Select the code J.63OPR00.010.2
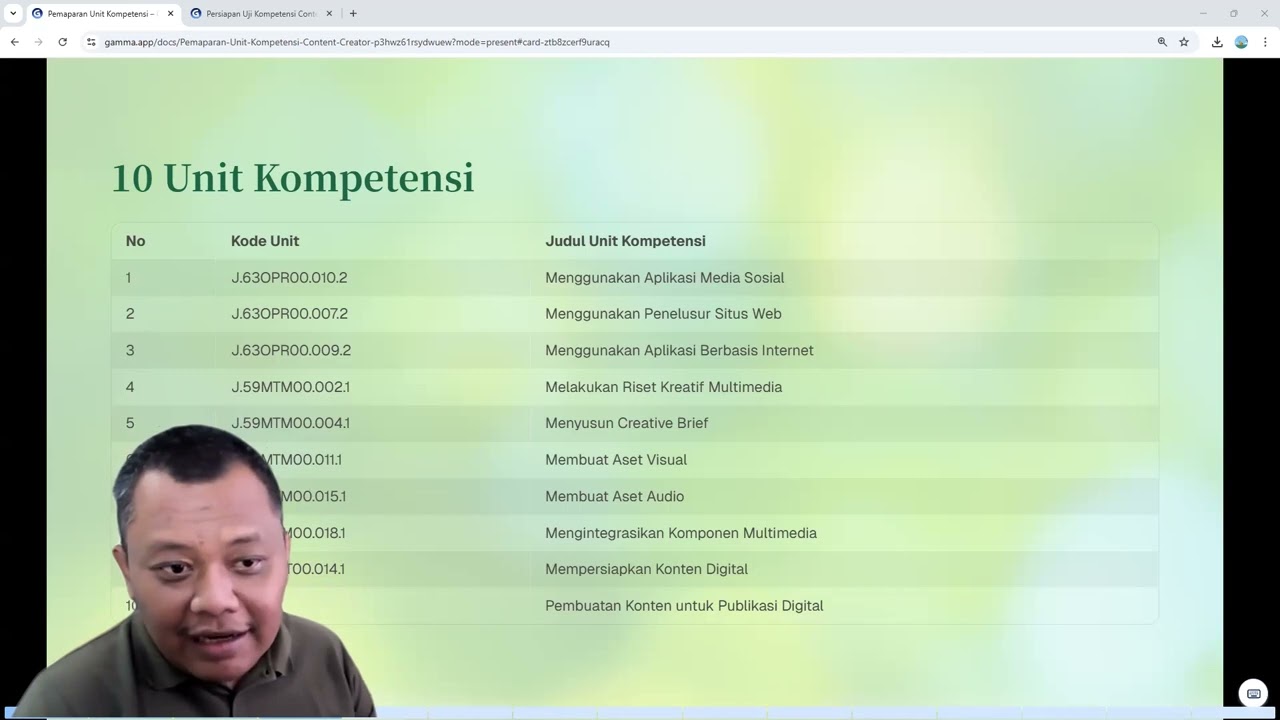The height and width of the screenshot is (720, 1280). (289, 278)
